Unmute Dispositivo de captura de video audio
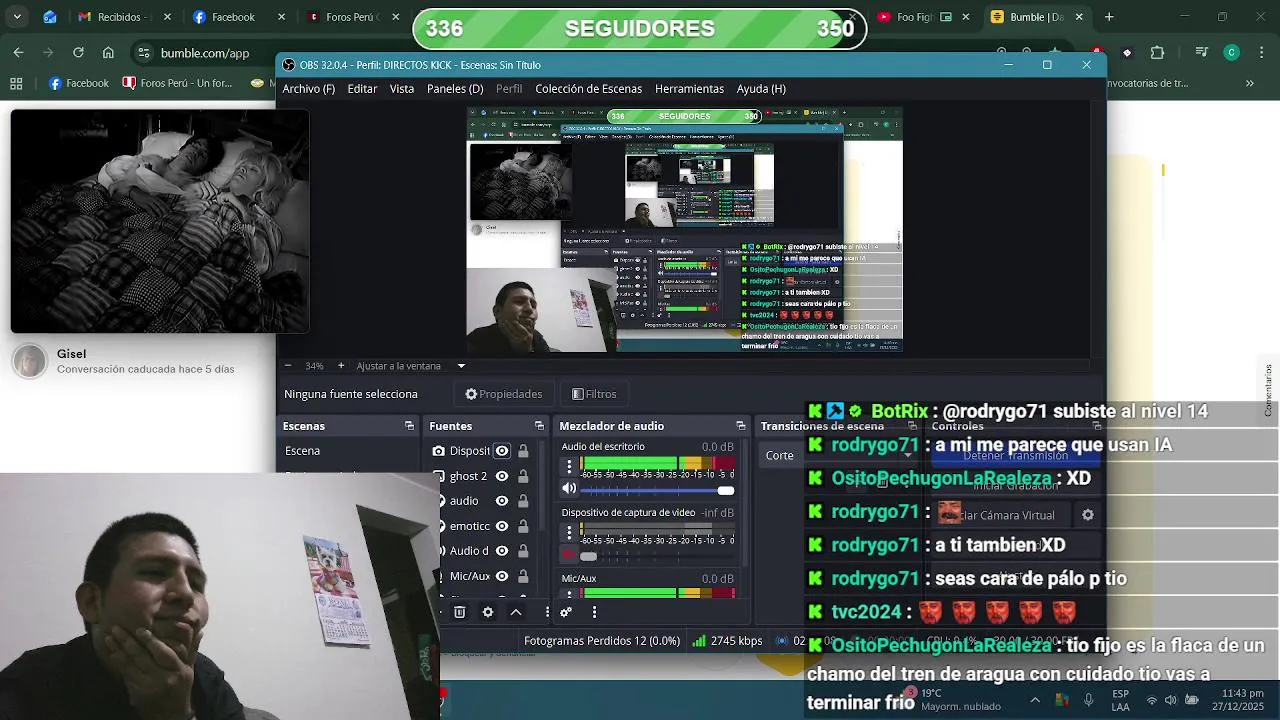This screenshot has width=1280, height=720. point(569,555)
